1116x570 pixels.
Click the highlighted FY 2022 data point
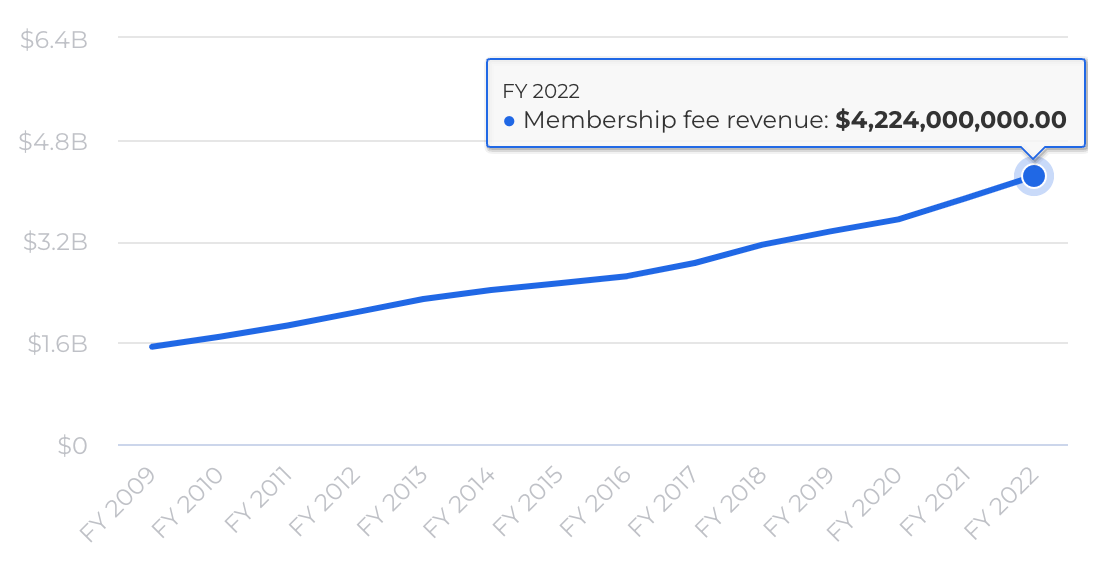[1033, 176]
